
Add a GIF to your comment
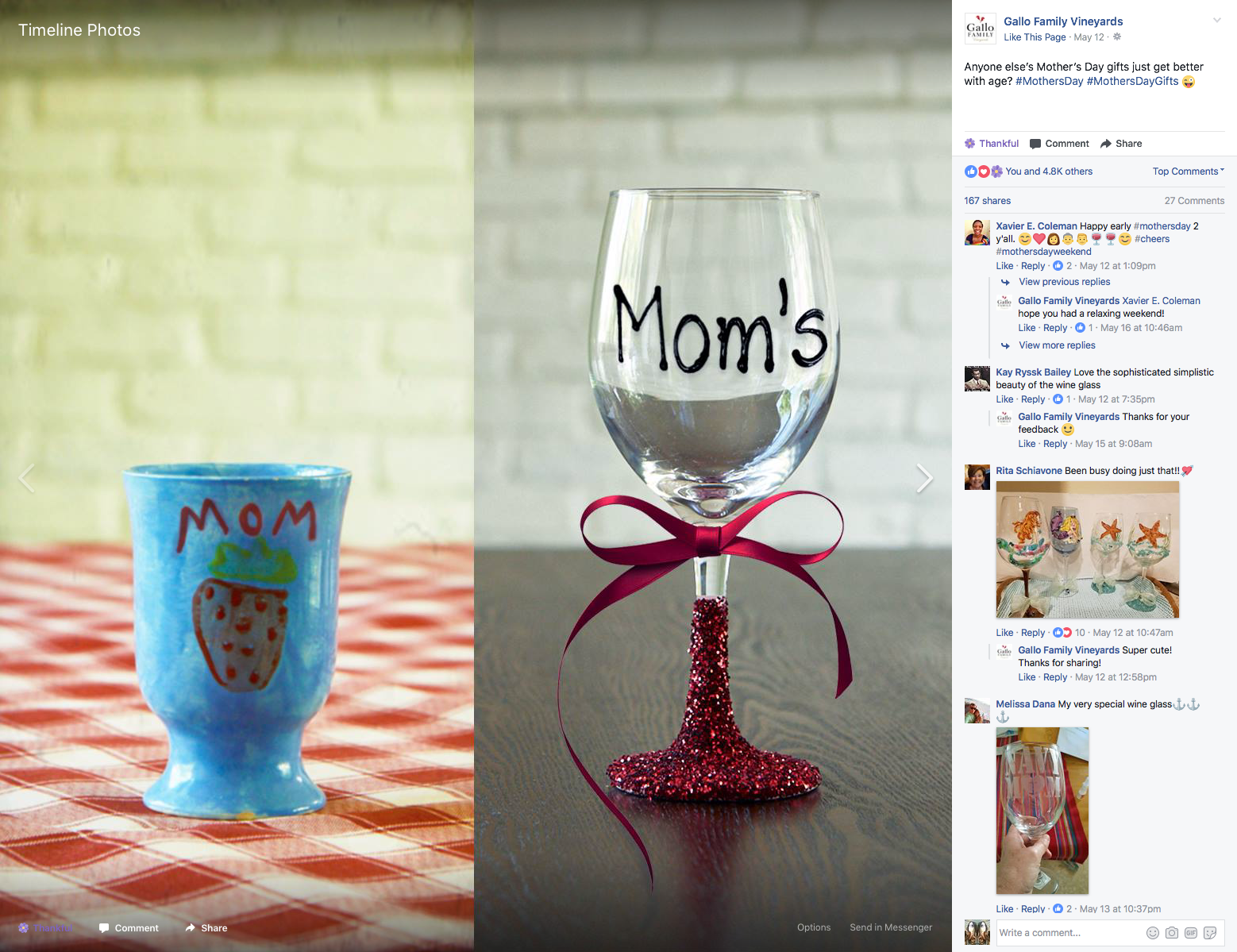1191,933
